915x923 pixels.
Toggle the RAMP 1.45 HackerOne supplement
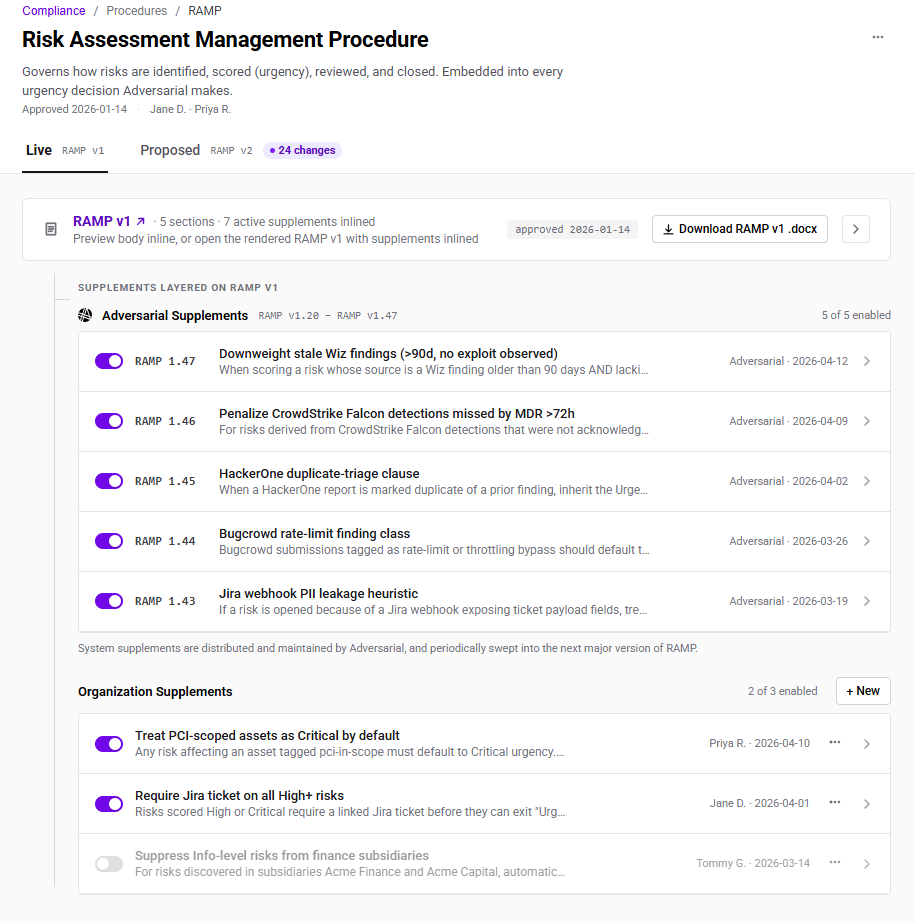109,481
